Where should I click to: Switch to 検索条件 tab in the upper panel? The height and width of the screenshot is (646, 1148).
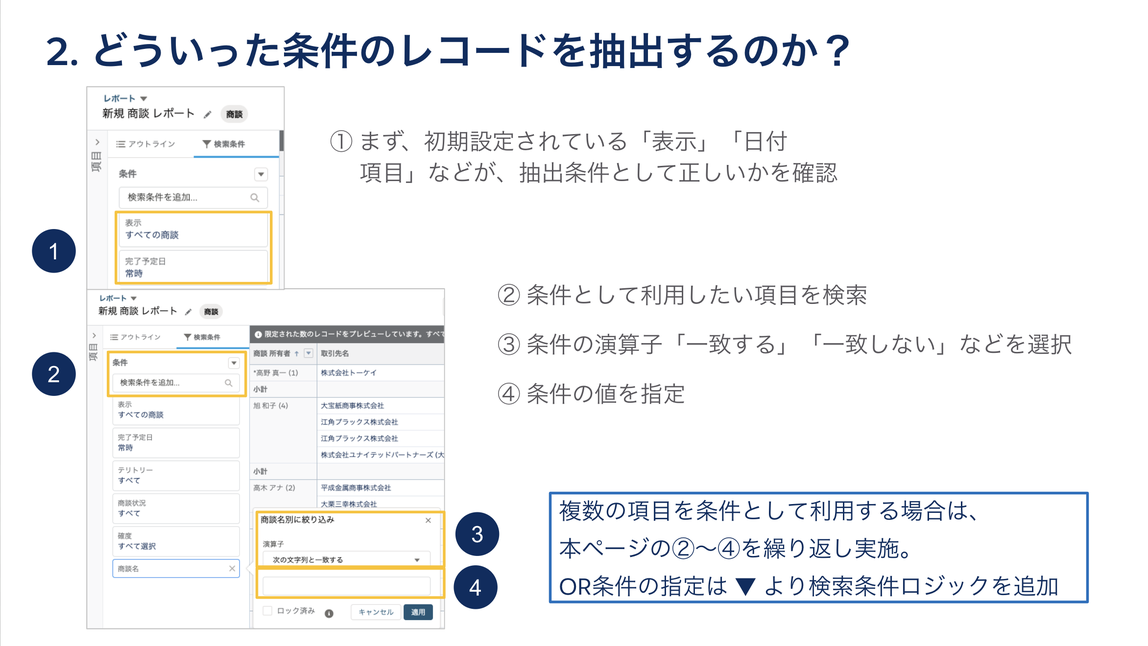(224, 144)
